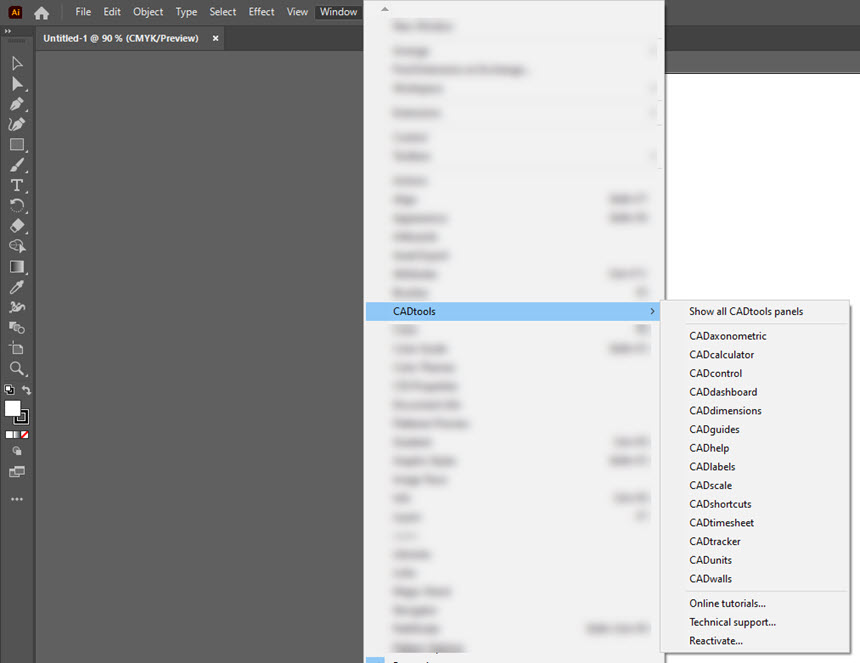Open the CADdashboard panel
Viewport: 860px width, 663px height.
point(723,392)
